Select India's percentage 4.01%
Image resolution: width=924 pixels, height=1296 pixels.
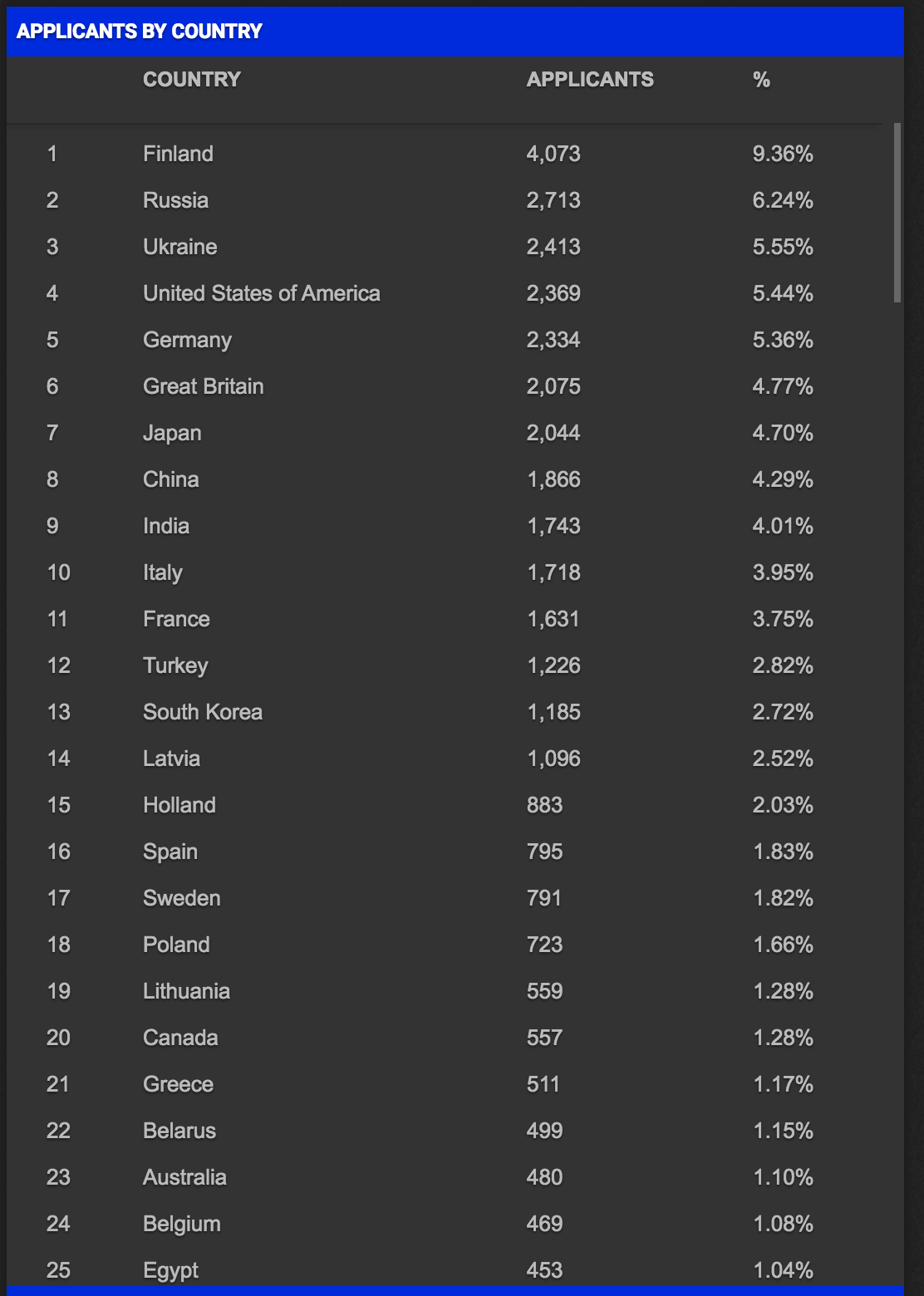point(783,526)
